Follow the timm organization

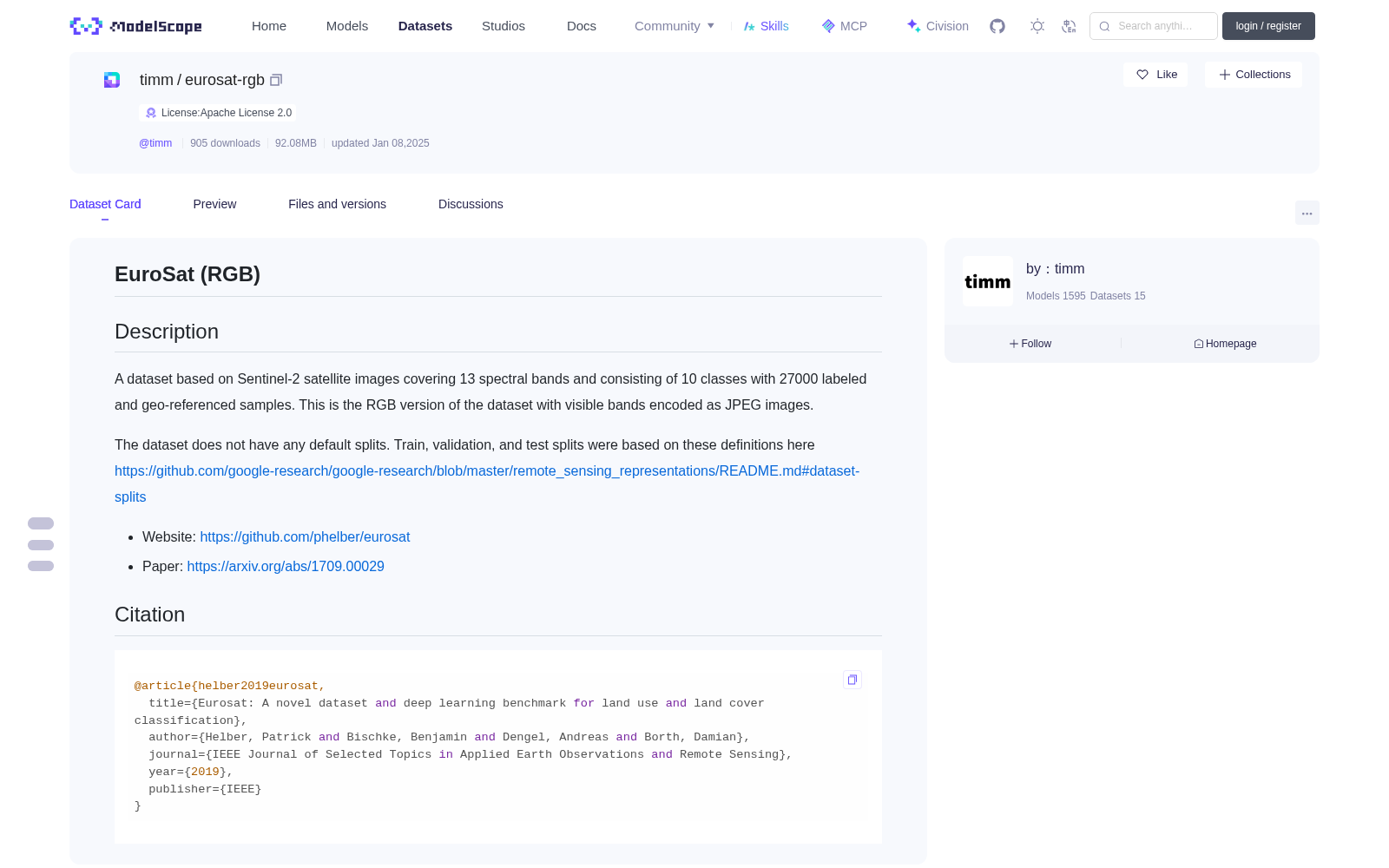coord(1030,344)
